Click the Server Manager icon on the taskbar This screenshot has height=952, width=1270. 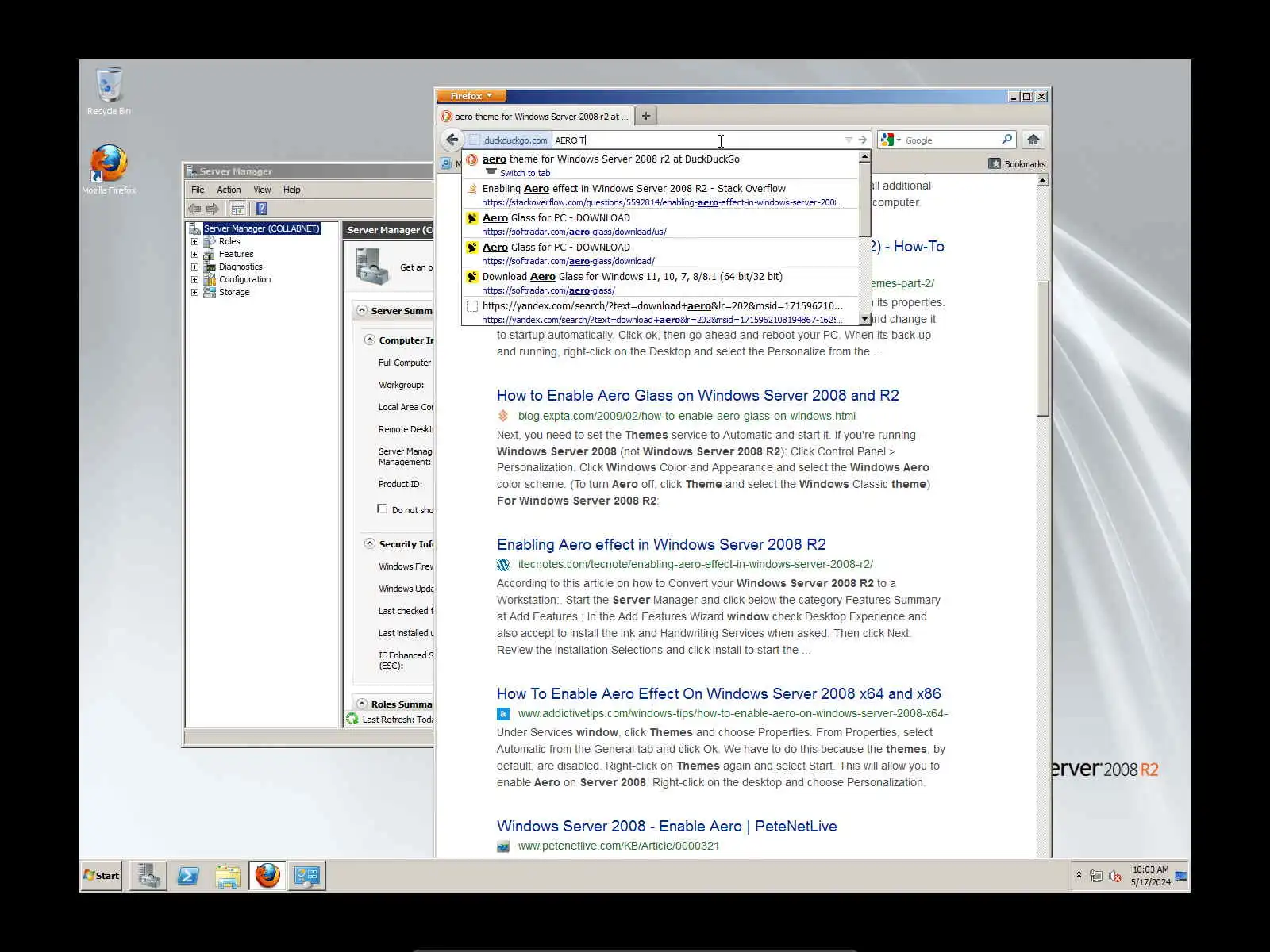click(x=148, y=876)
